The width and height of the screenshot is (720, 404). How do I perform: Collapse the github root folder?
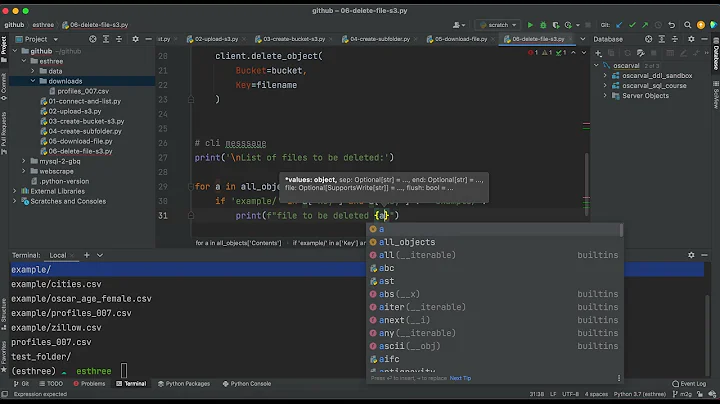[15, 51]
